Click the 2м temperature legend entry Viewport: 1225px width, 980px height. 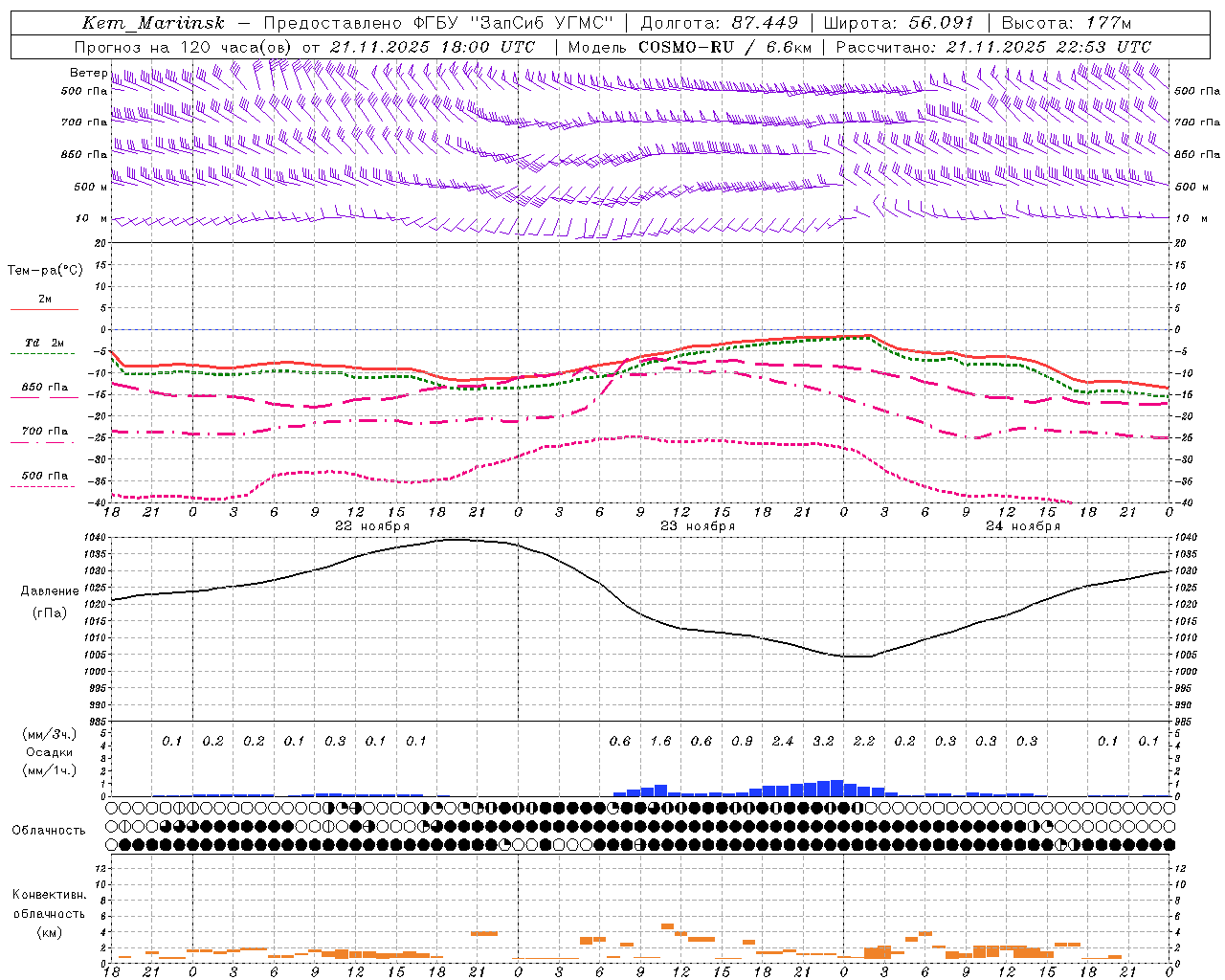coord(45,299)
